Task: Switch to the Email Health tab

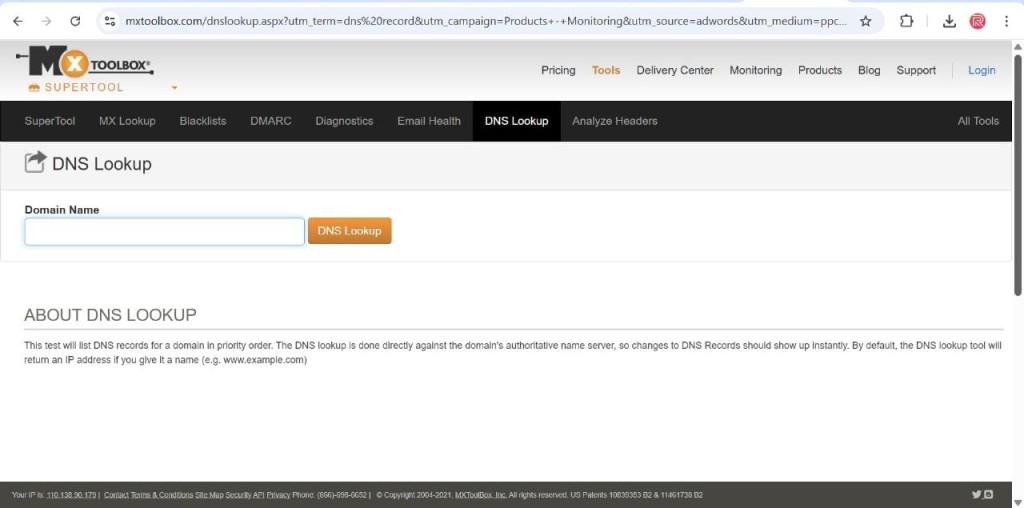Action: point(429,121)
